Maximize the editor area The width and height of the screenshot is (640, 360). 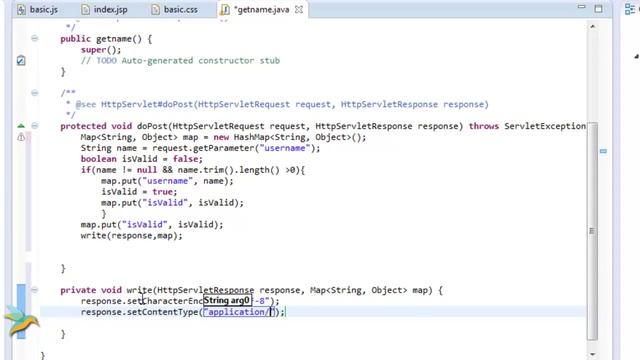[x=598, y=9]
